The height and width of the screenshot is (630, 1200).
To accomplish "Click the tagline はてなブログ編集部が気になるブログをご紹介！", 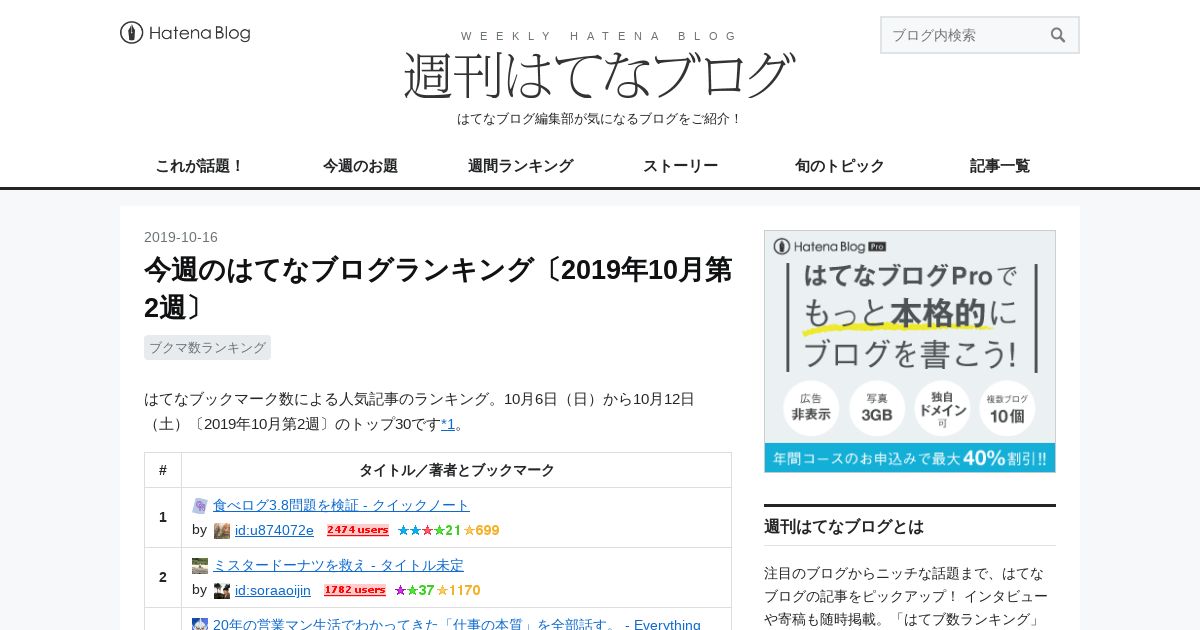I will [x=600, y=118].
